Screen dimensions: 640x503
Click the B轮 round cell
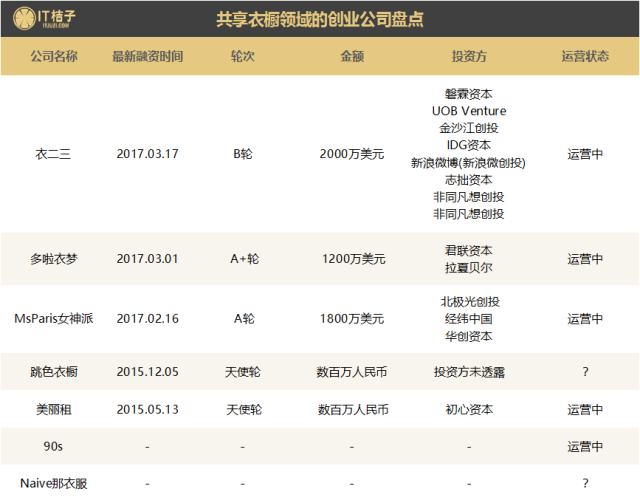point(243,154)
